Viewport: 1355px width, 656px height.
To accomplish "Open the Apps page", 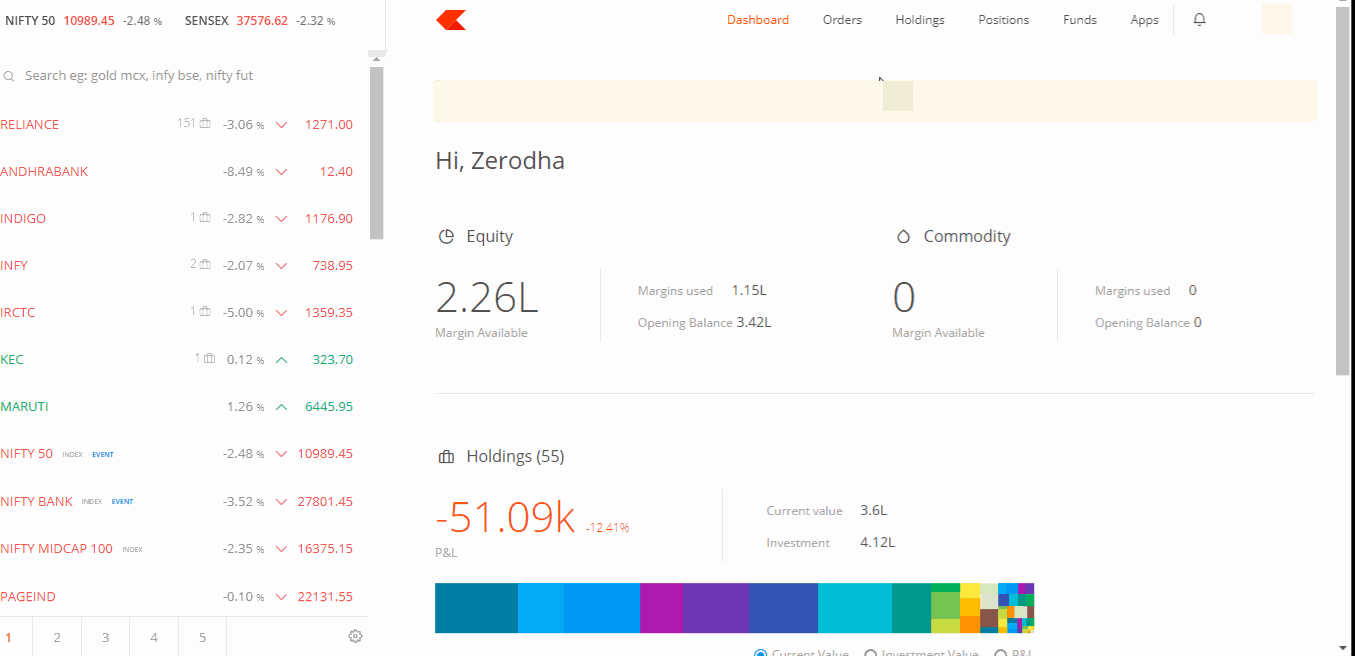I will click(1145, 20).
